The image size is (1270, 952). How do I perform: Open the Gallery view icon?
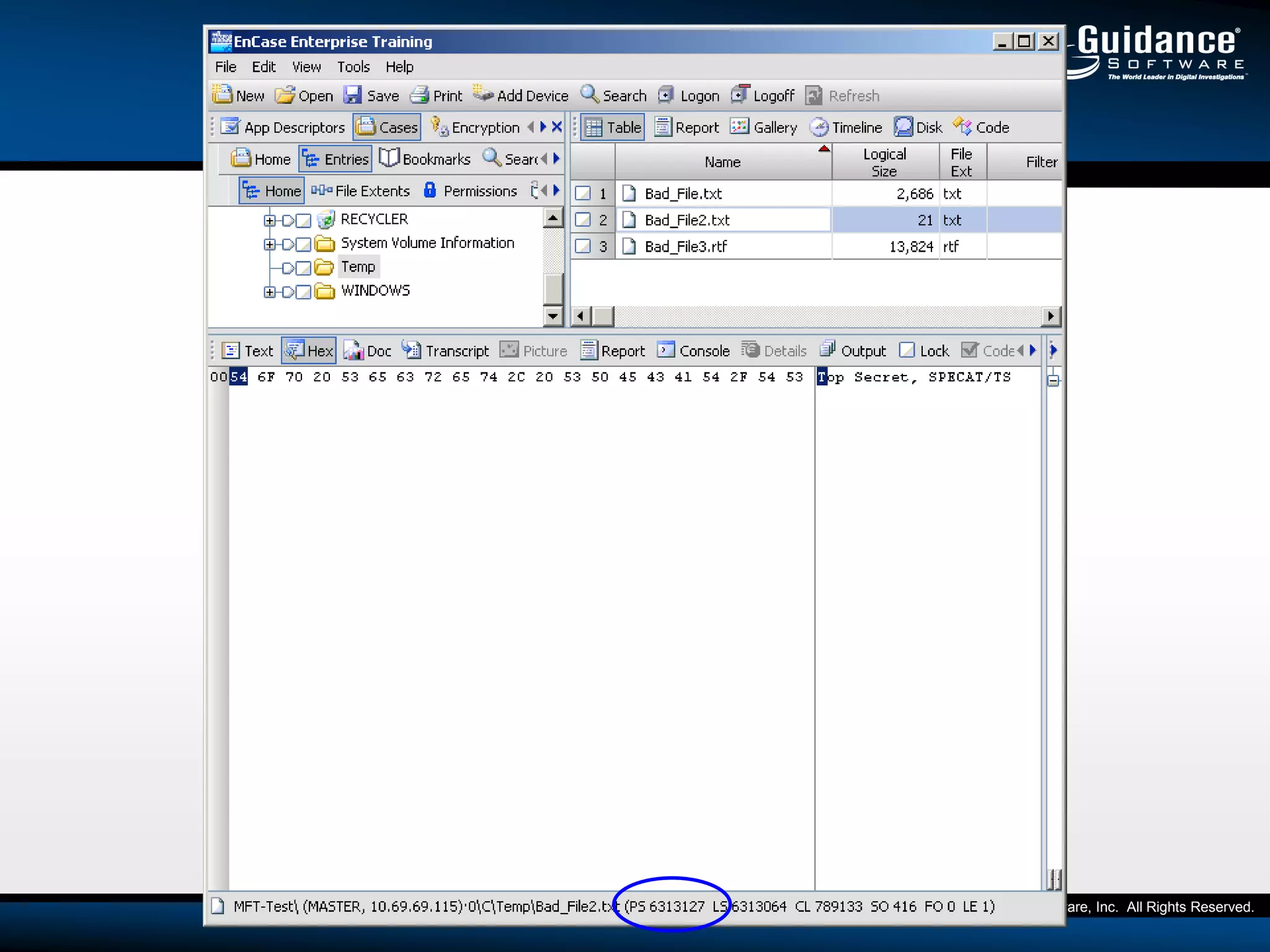pos(739,127)
